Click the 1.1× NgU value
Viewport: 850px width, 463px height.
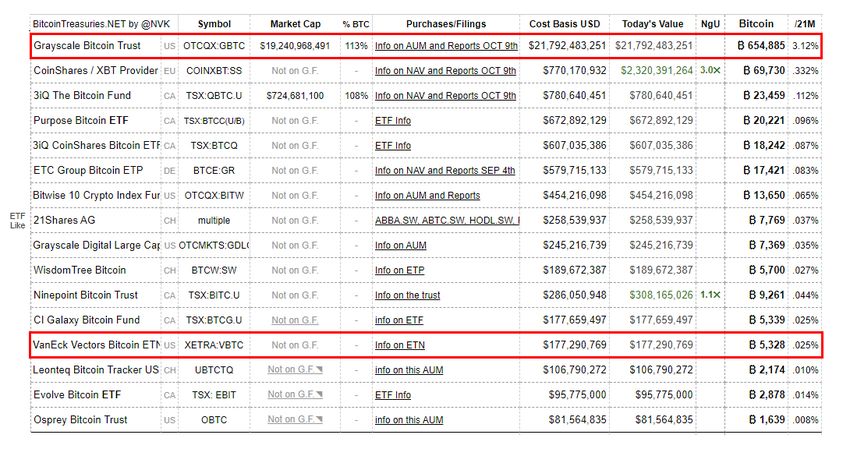(x=710, y=295)
